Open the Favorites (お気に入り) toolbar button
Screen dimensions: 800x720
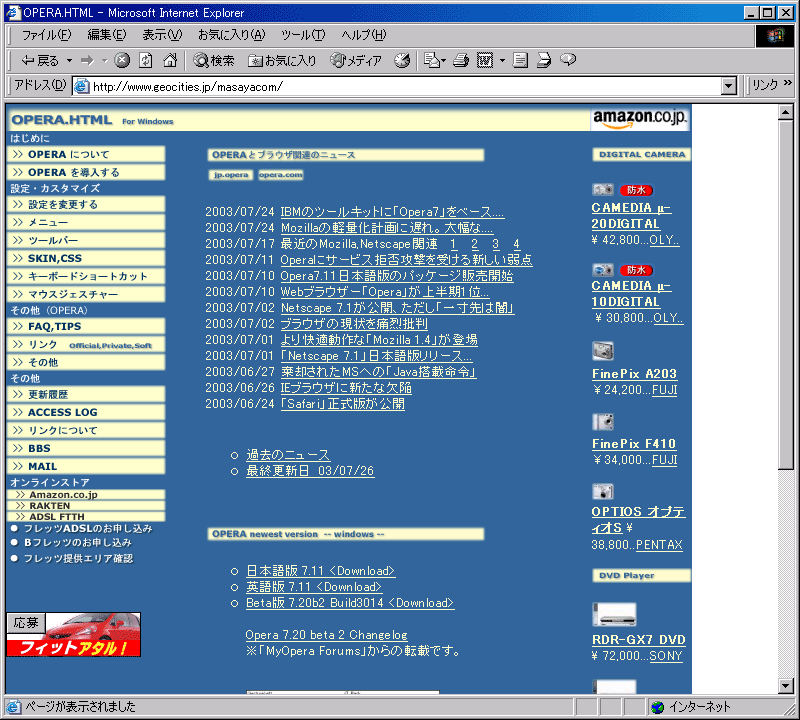pyautogui.click(x=282, y=61)
